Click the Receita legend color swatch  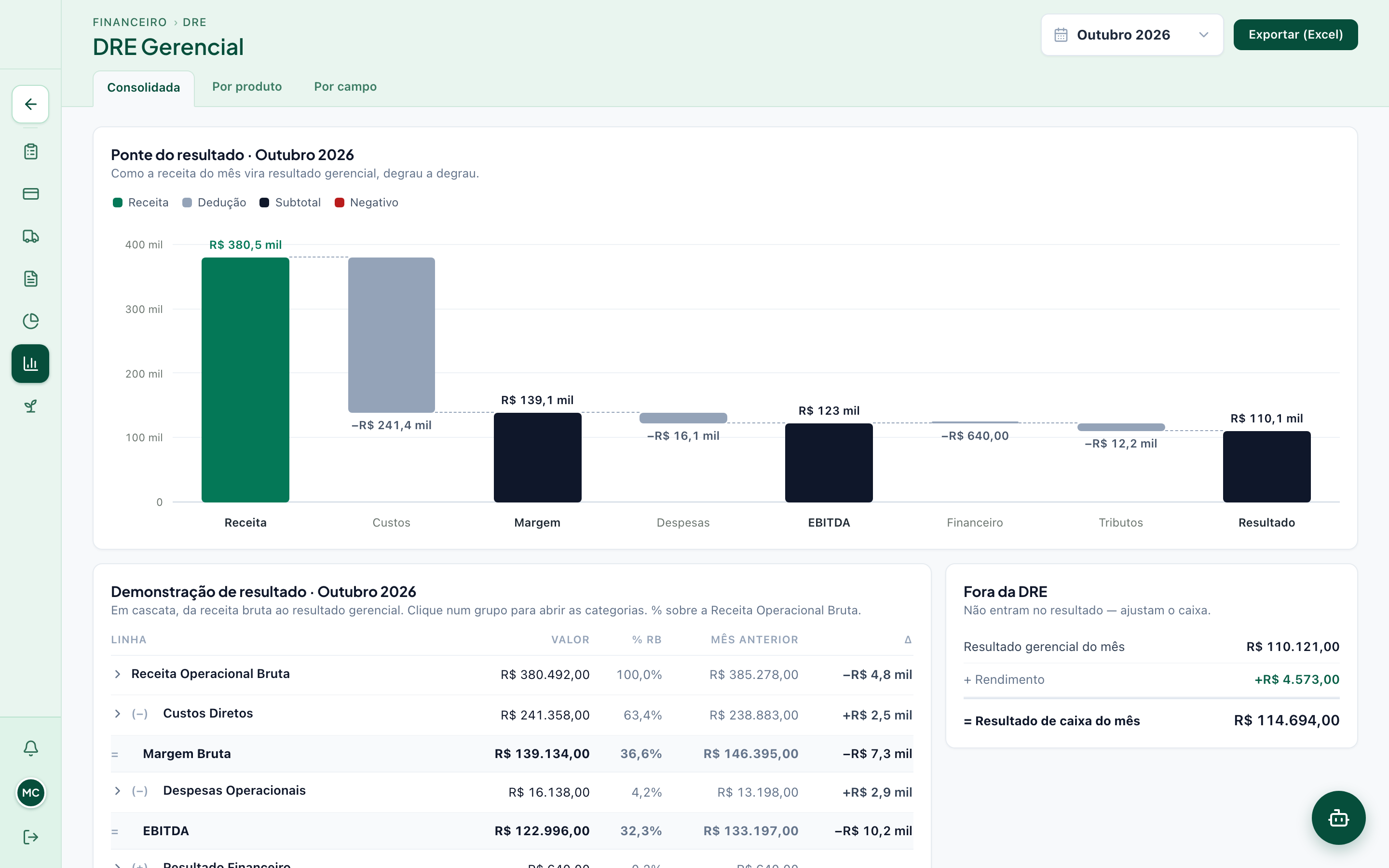tap(118, 203)
